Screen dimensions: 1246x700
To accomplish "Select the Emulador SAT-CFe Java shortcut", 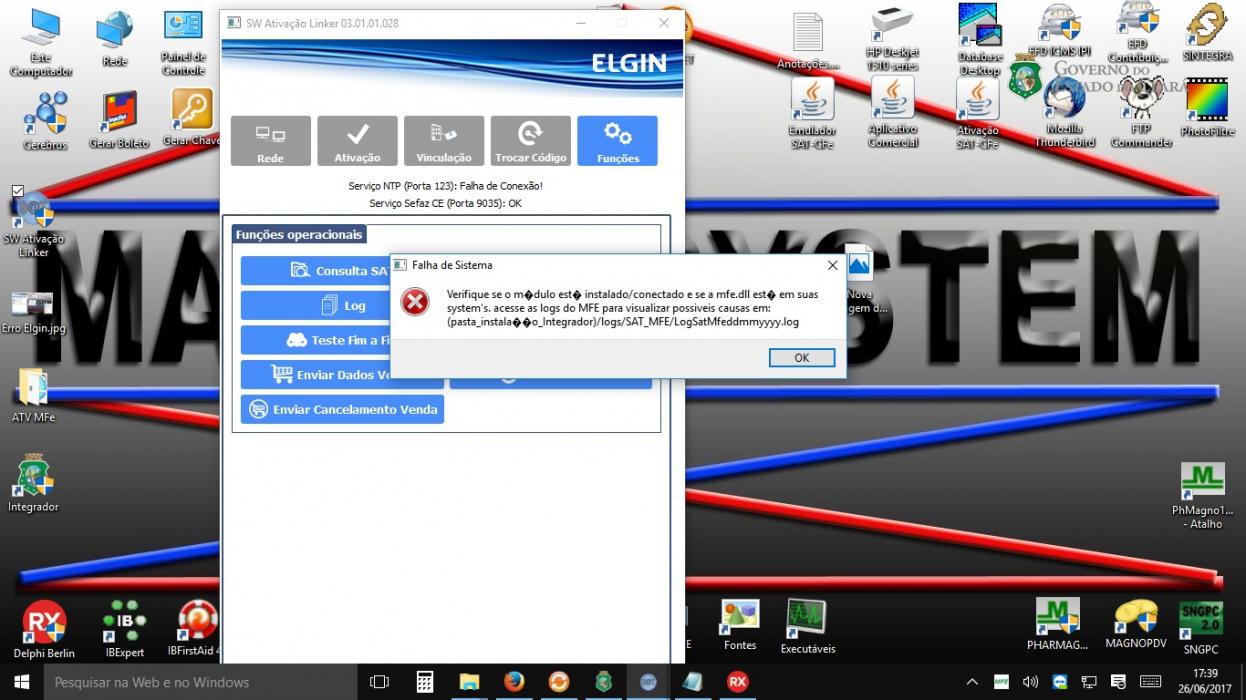I will click(x=812, y=114).
